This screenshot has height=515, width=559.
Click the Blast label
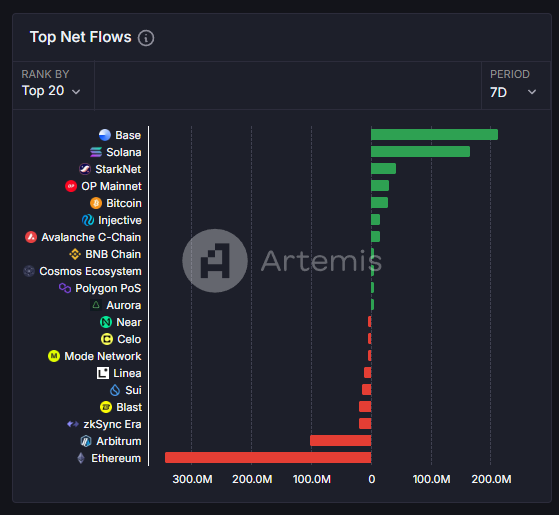pos(129,407)
